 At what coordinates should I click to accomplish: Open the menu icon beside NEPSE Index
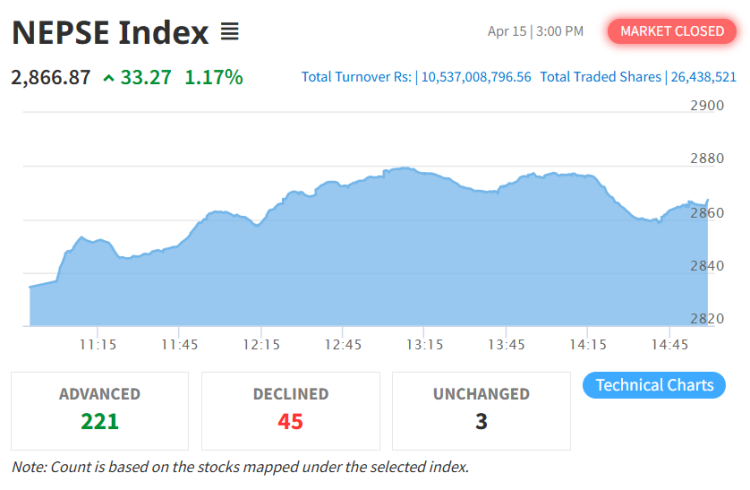229,32
